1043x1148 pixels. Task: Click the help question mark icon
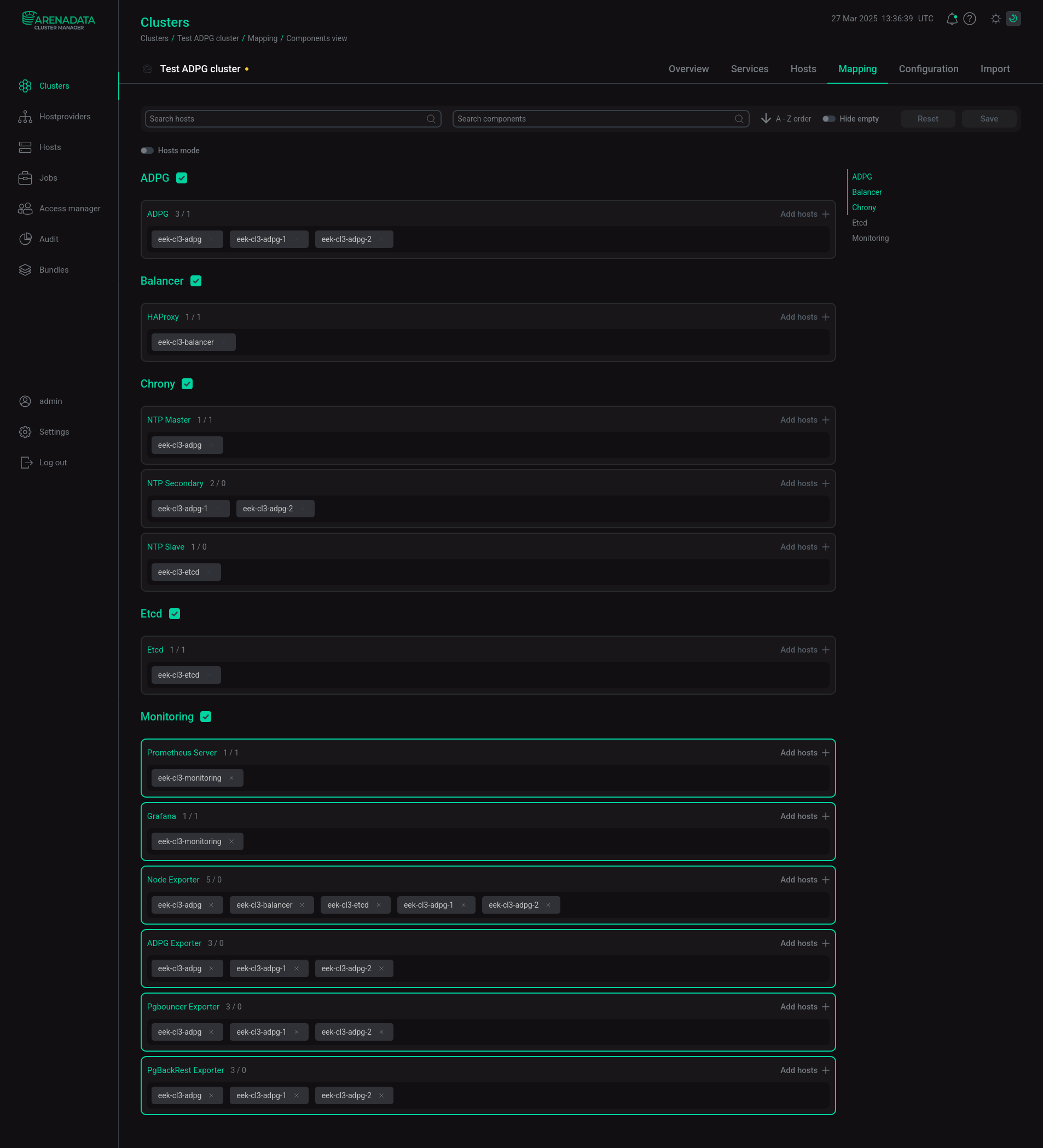[970, 19]
